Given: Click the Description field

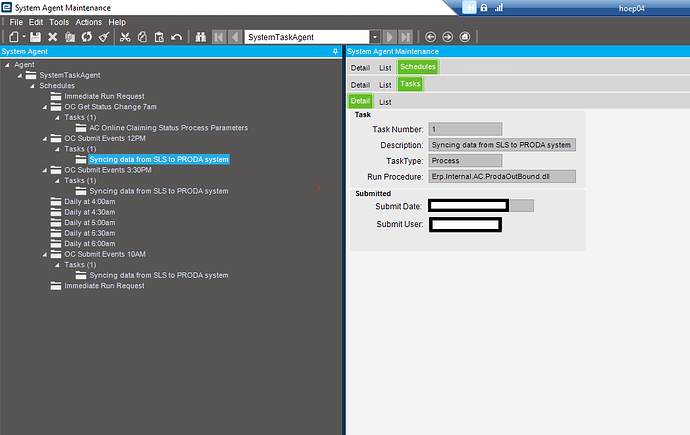Looking at the screenshot, I should point(502,145).
